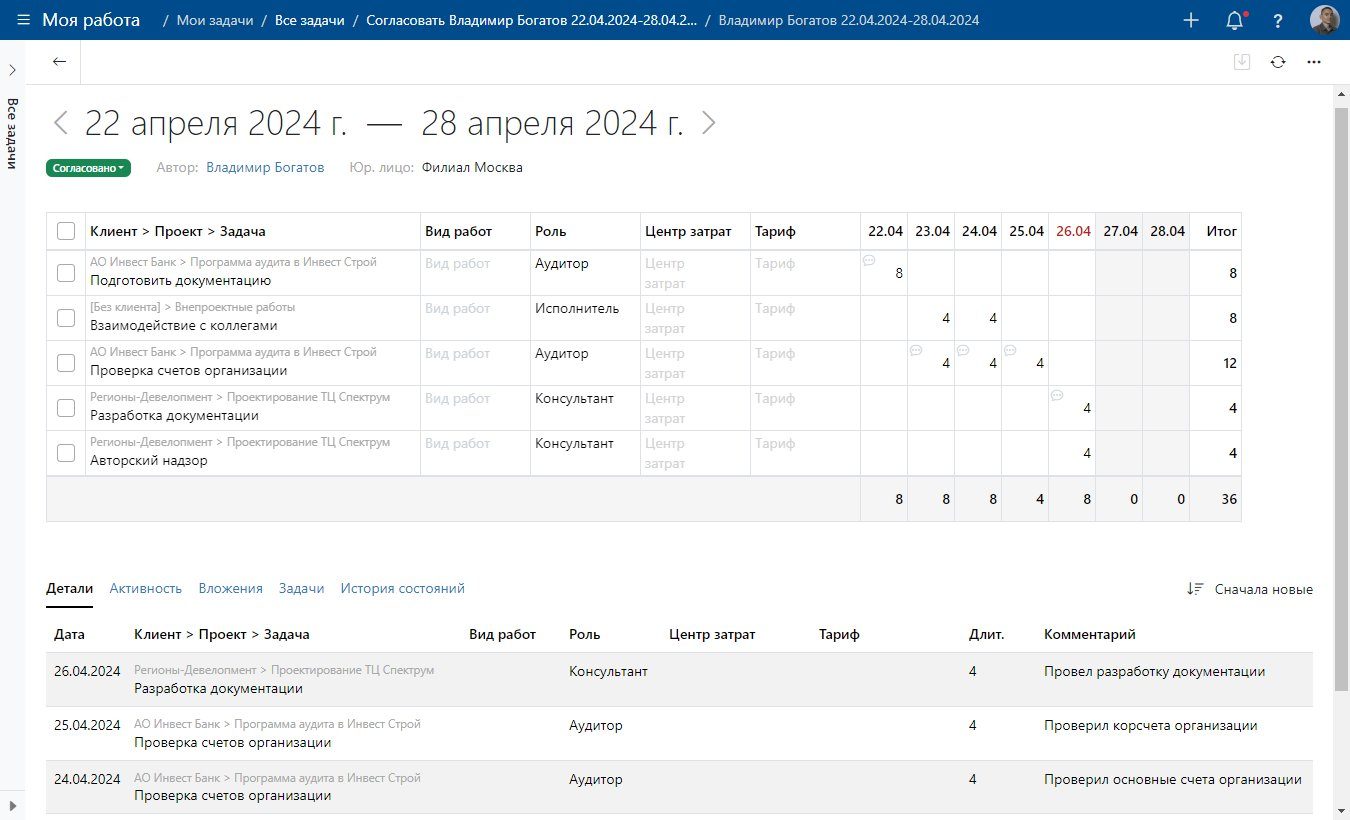Image resolution: width=1350 pixels, height=820 pixels.
Task: Click the 22 апреля 2024 г. start date
Action: point(216,123)
